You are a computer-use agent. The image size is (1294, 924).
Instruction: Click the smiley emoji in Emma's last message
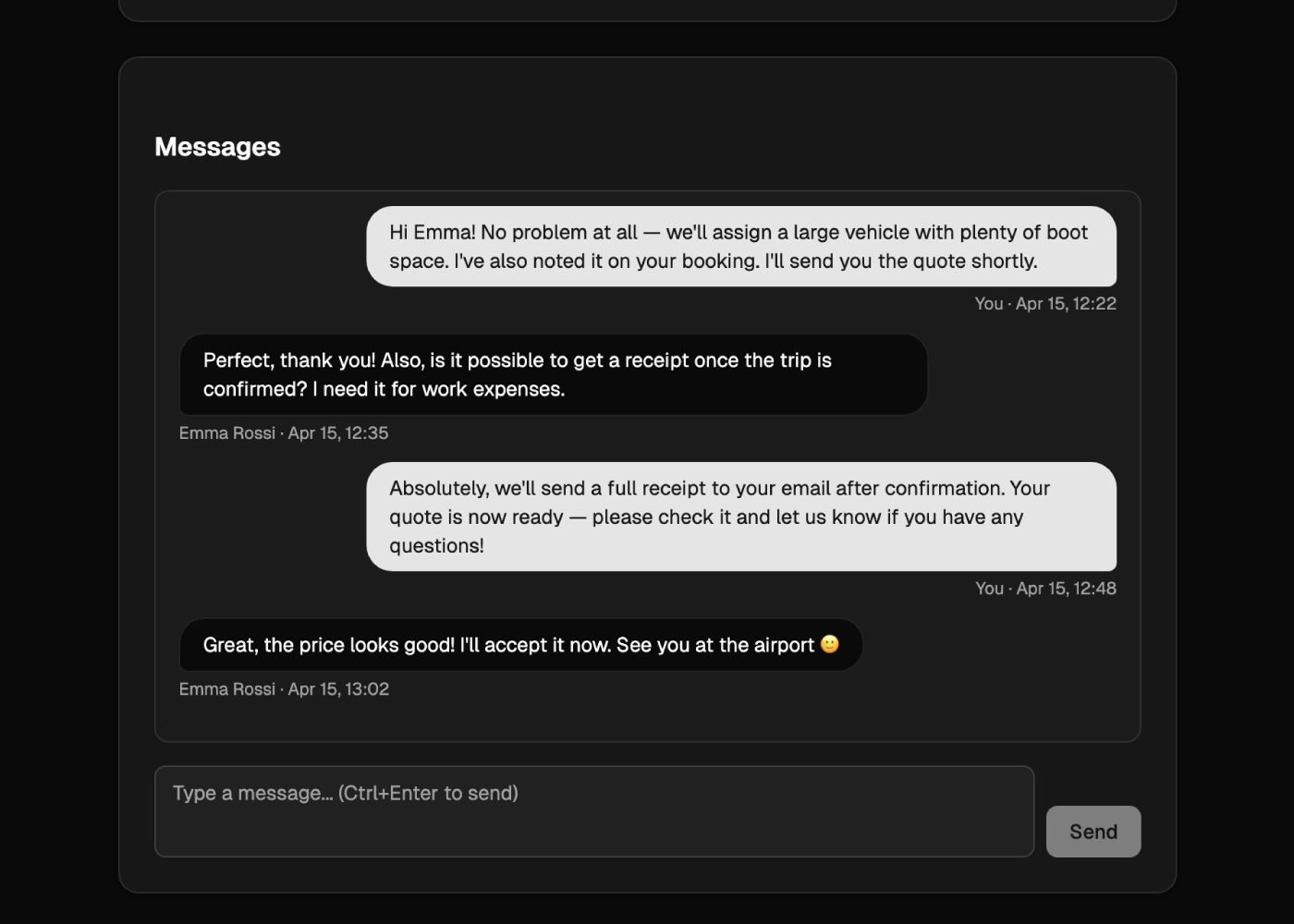[x=831, y=645]
